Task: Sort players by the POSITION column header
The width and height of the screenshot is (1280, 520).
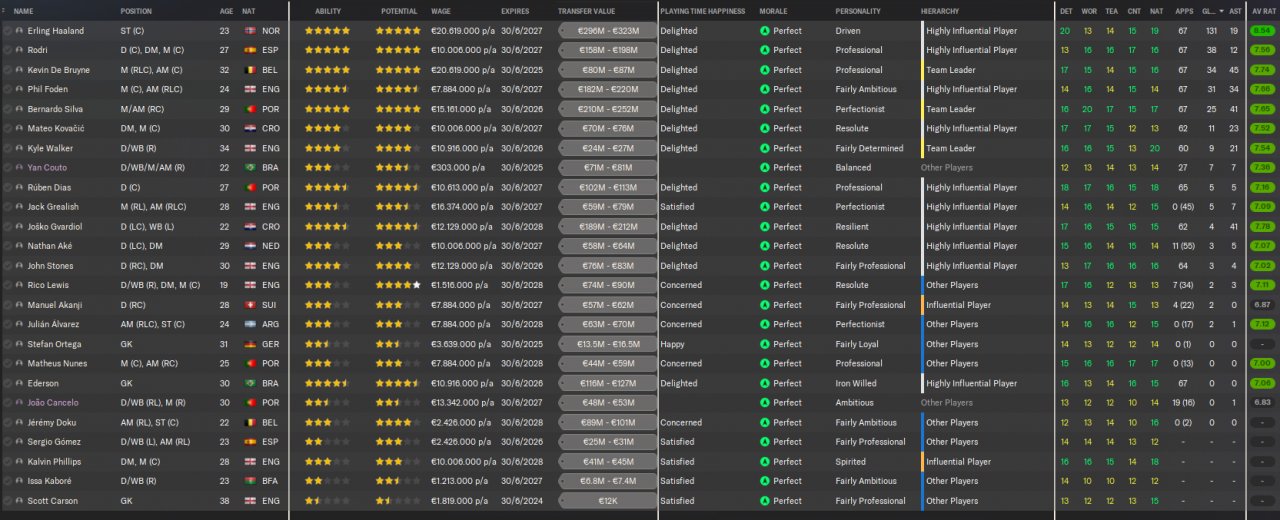Action: 136,11
